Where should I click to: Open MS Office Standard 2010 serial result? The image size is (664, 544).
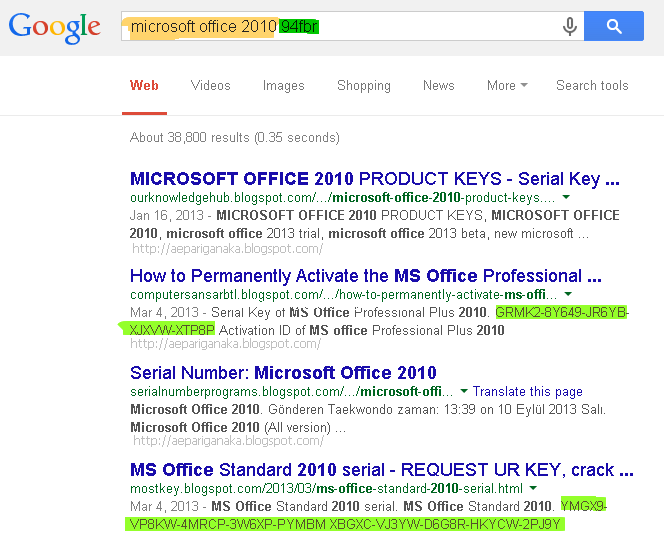tap(382, 470)
